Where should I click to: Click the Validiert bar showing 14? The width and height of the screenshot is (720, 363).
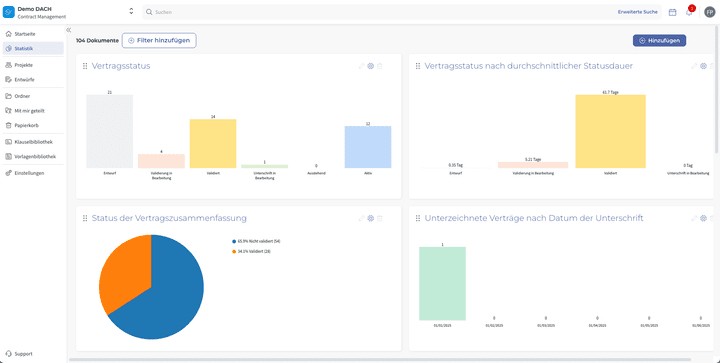click(213, 144)
